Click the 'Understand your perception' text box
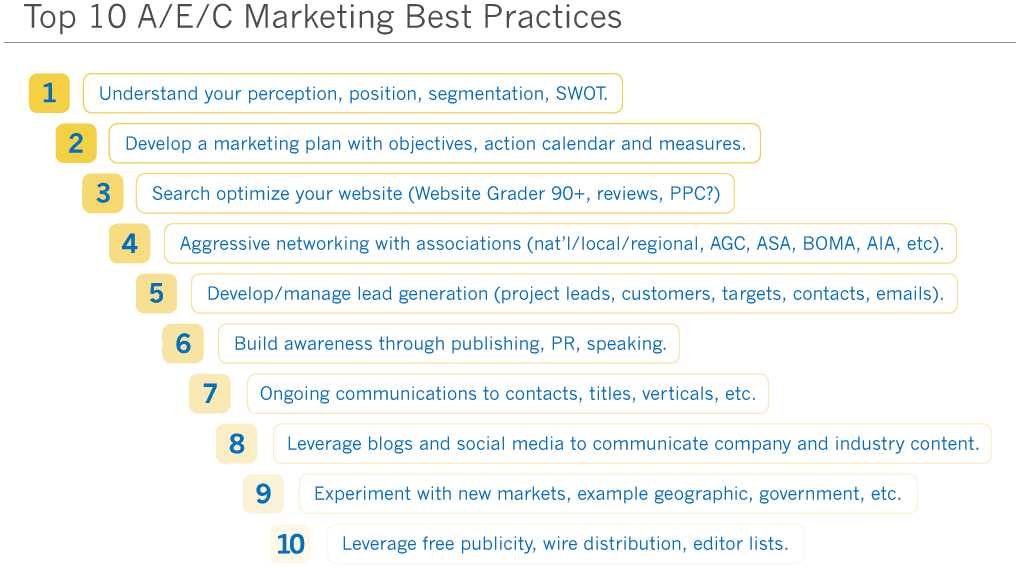Image resolution: width=1019 pixels, height=567 pixels. coord(353,93)
